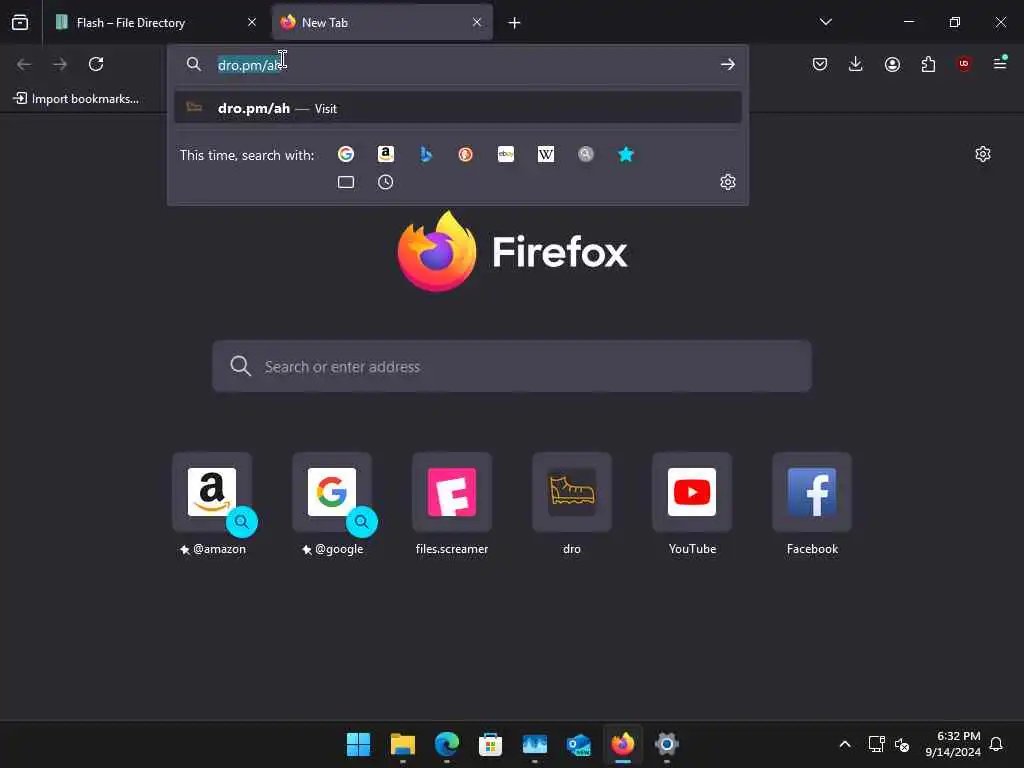Image resolution: width=1024 pixels, height=768 pixels.
Task: Open Outlook from taskbar
Action: pyautogui.click(x=579, y=744)
